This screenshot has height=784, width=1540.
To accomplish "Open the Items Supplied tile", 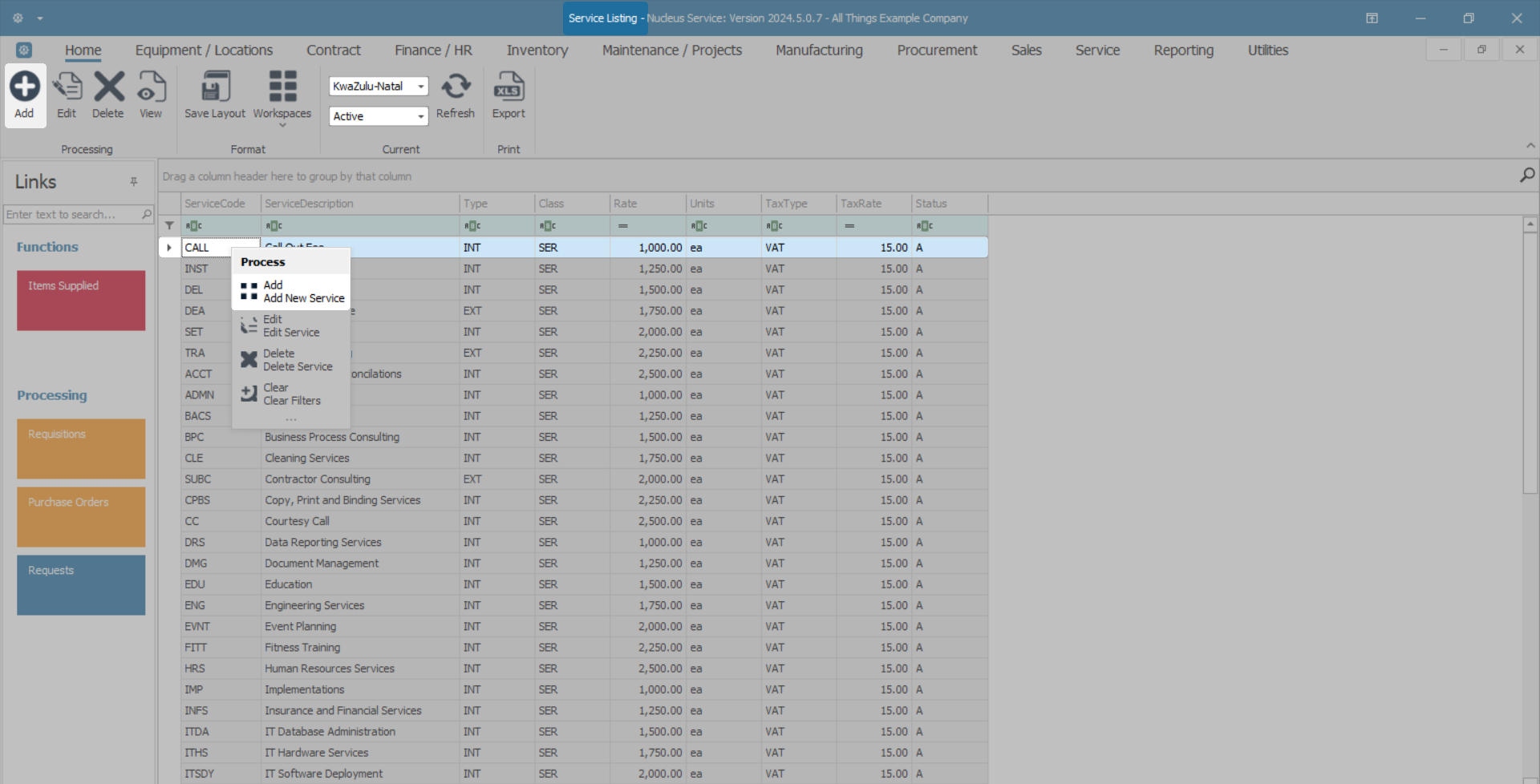I will pyautogui.click(x=81, y=301).
